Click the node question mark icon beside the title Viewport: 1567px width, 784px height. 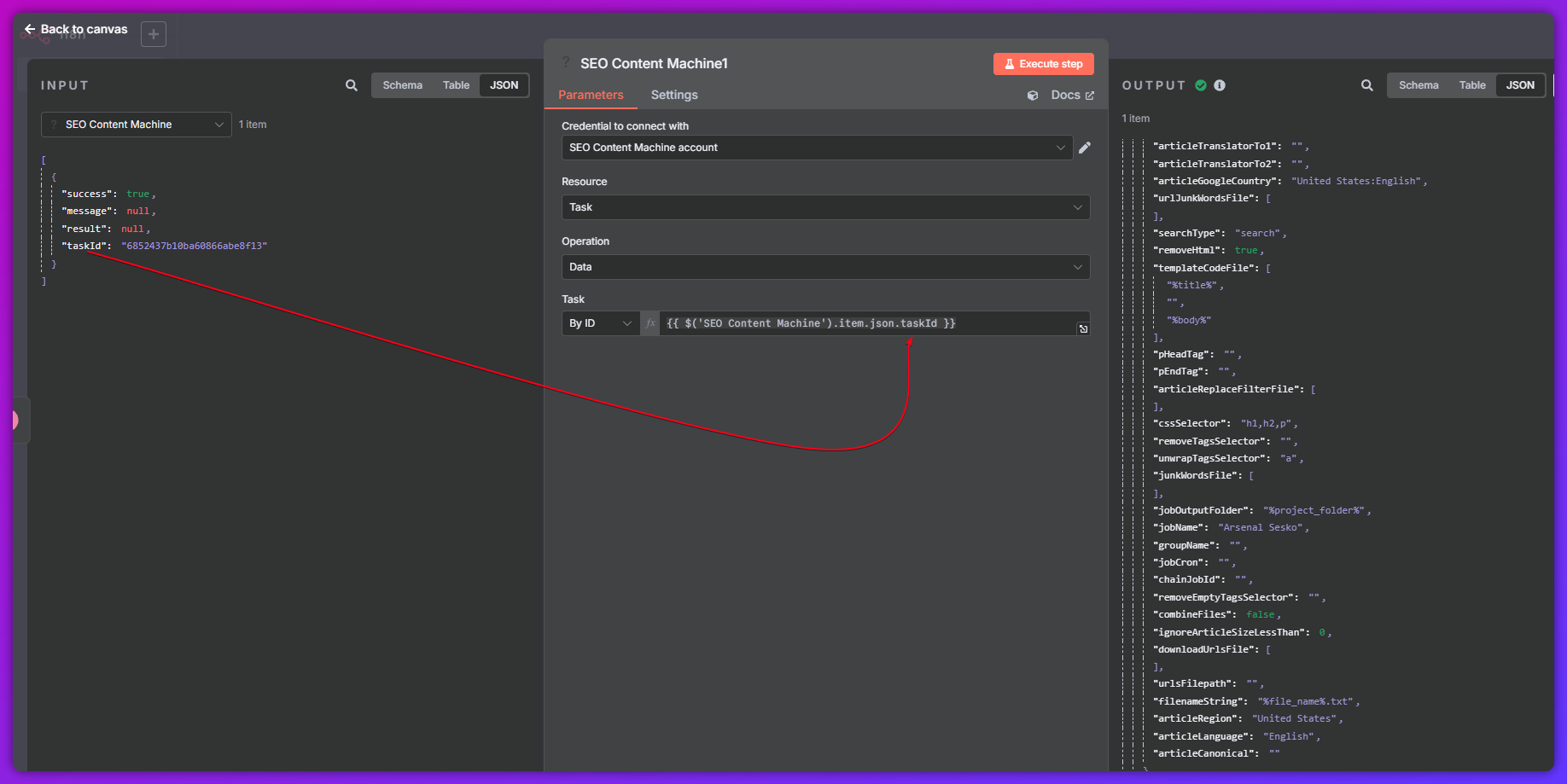566,62
